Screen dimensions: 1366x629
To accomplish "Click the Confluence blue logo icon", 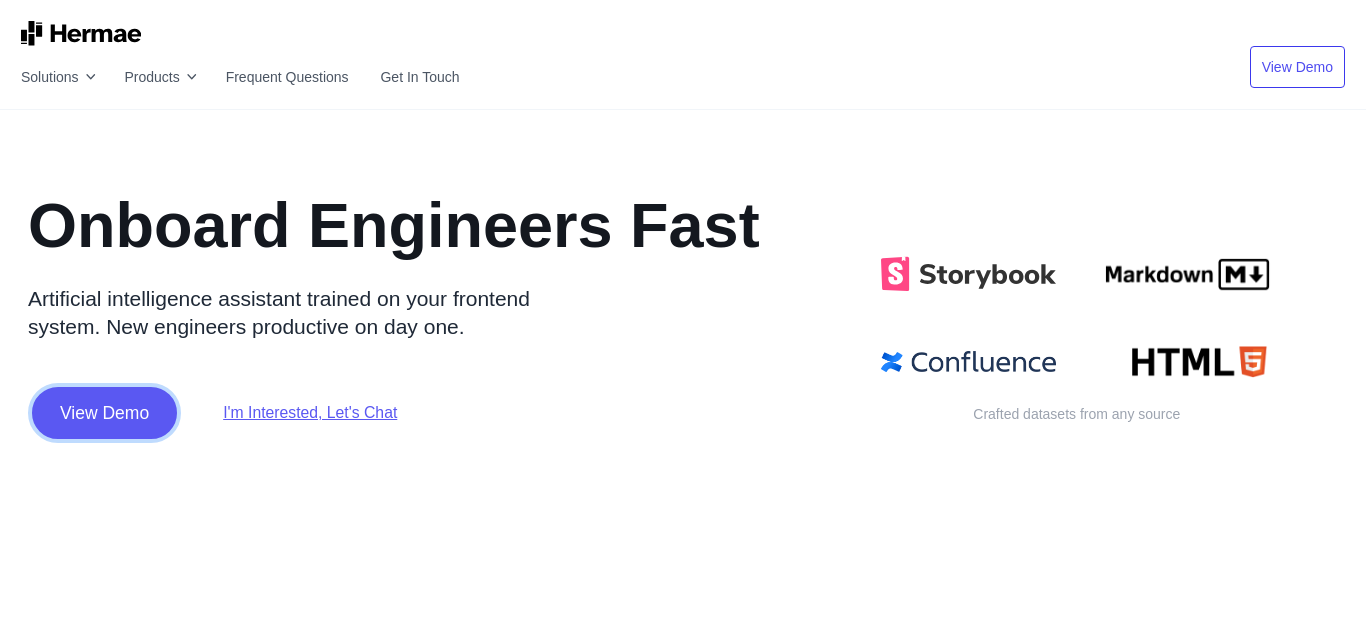I will [892, 362].
